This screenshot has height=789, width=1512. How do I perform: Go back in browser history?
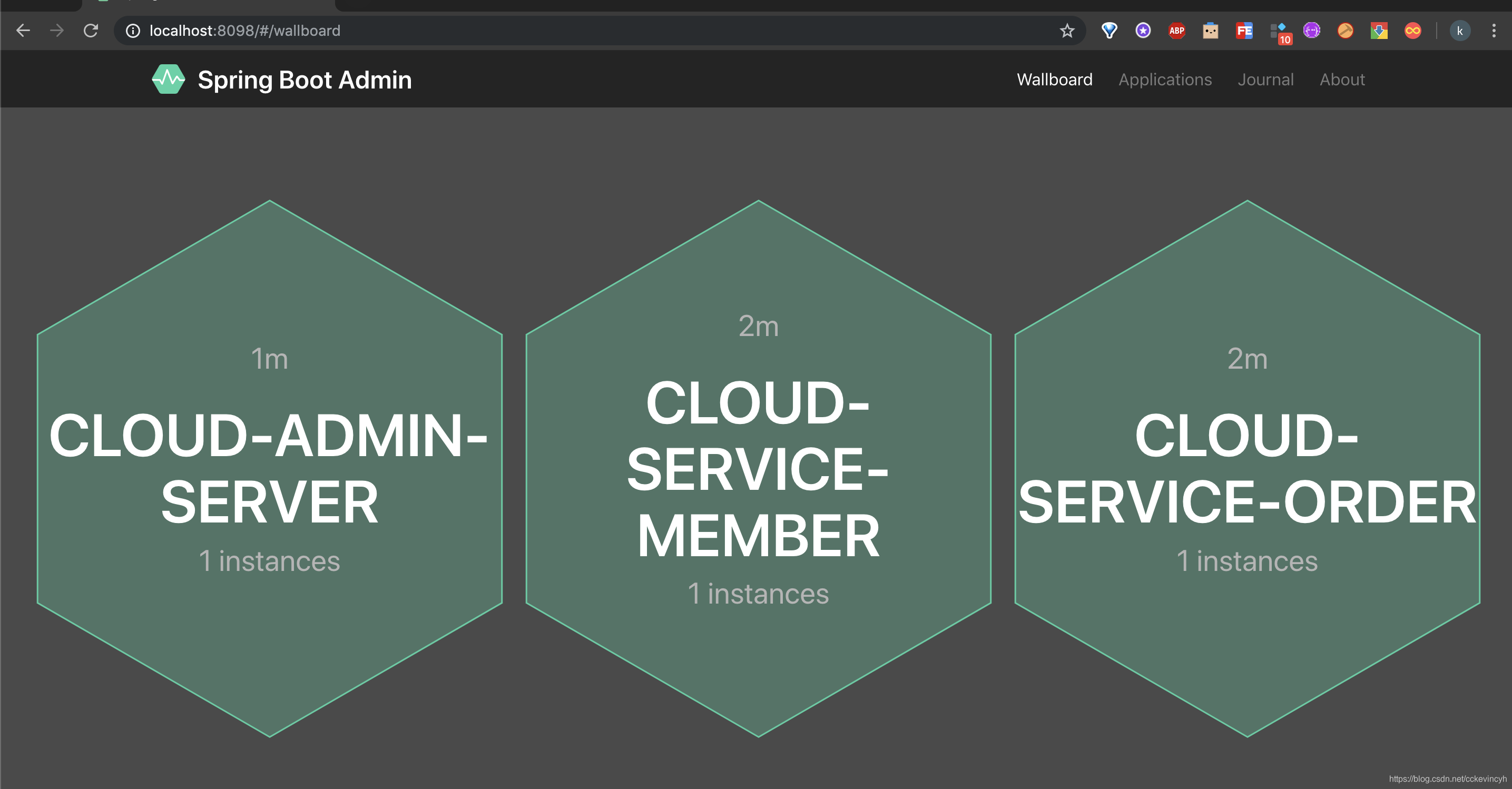pyautogui.click(x=23, y=31)
